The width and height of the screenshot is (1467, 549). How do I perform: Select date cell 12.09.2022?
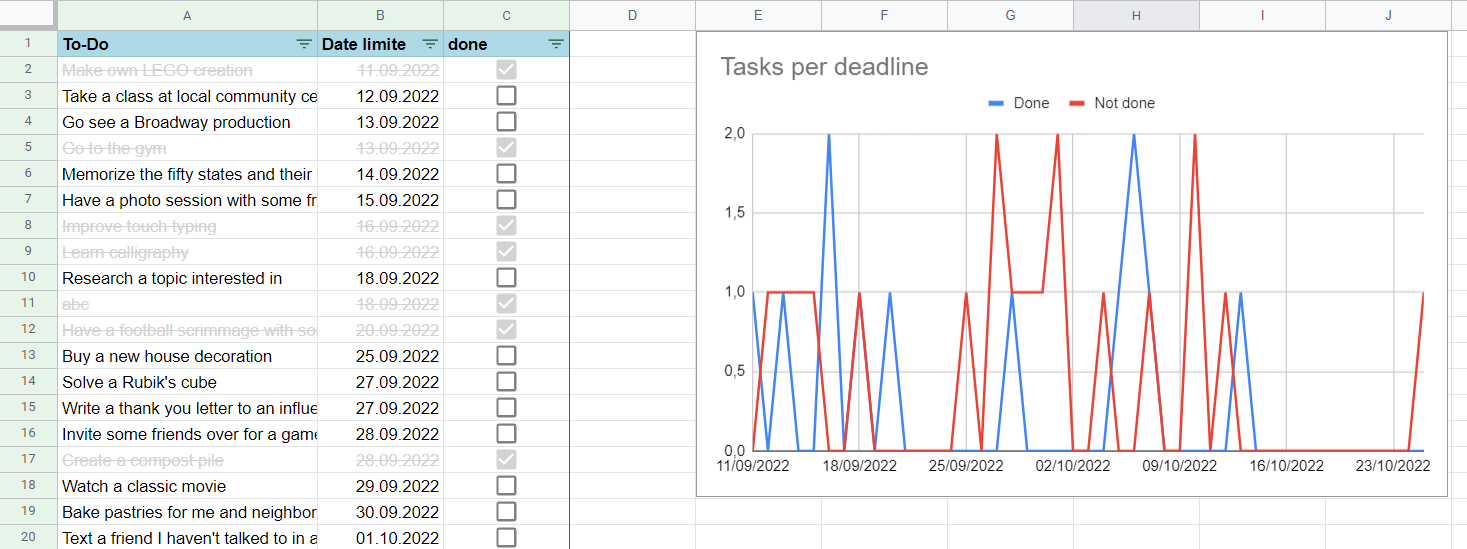[x=381, y=96]
